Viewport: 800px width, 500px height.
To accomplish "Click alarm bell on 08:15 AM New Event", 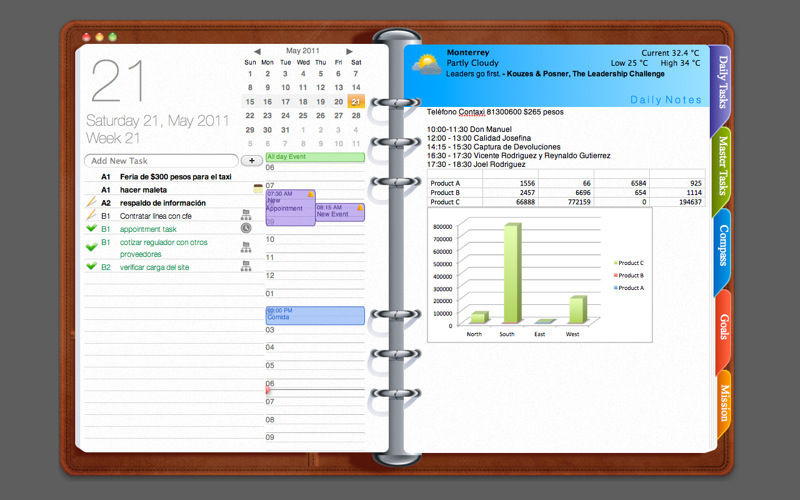I will [x=360, y=208].
